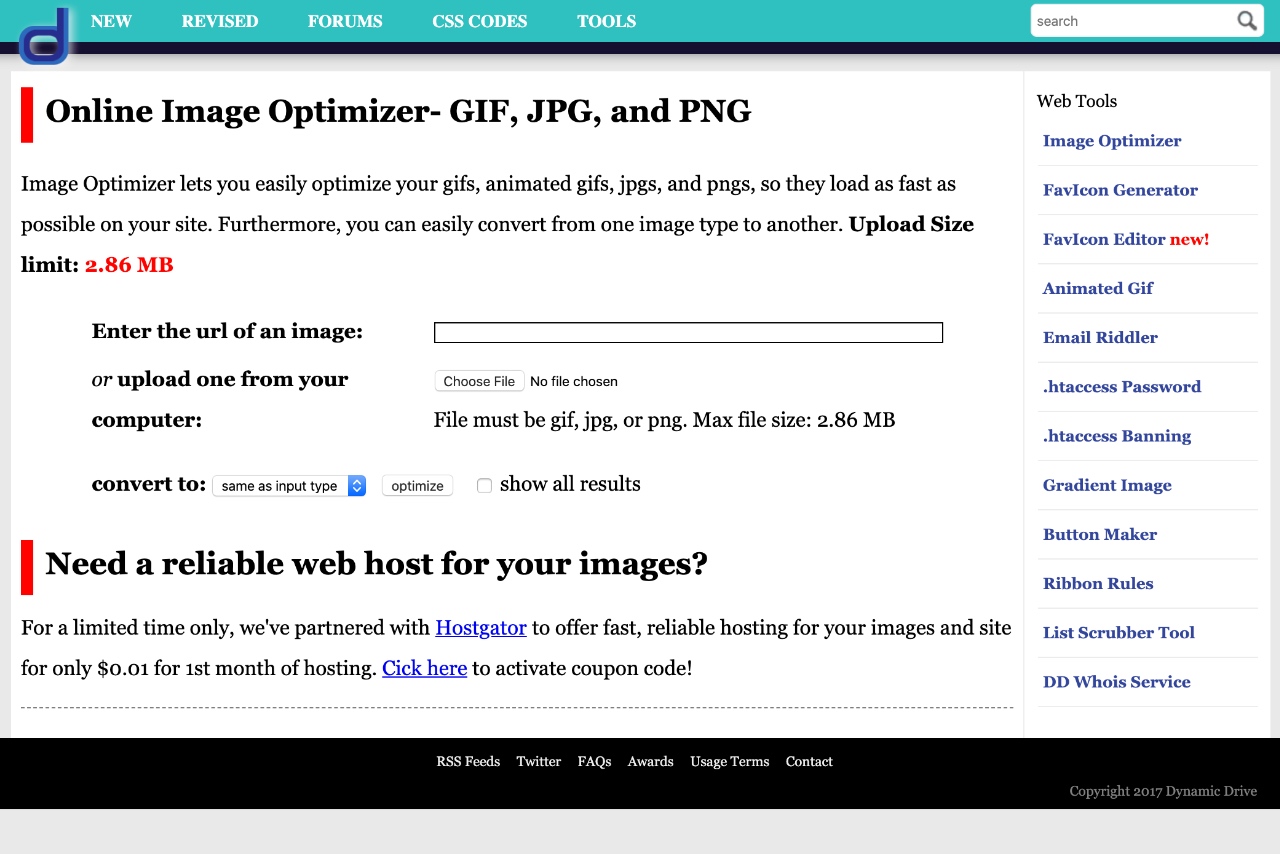Open the Contact footer link

pyautogui.click(x=809, y=762)
